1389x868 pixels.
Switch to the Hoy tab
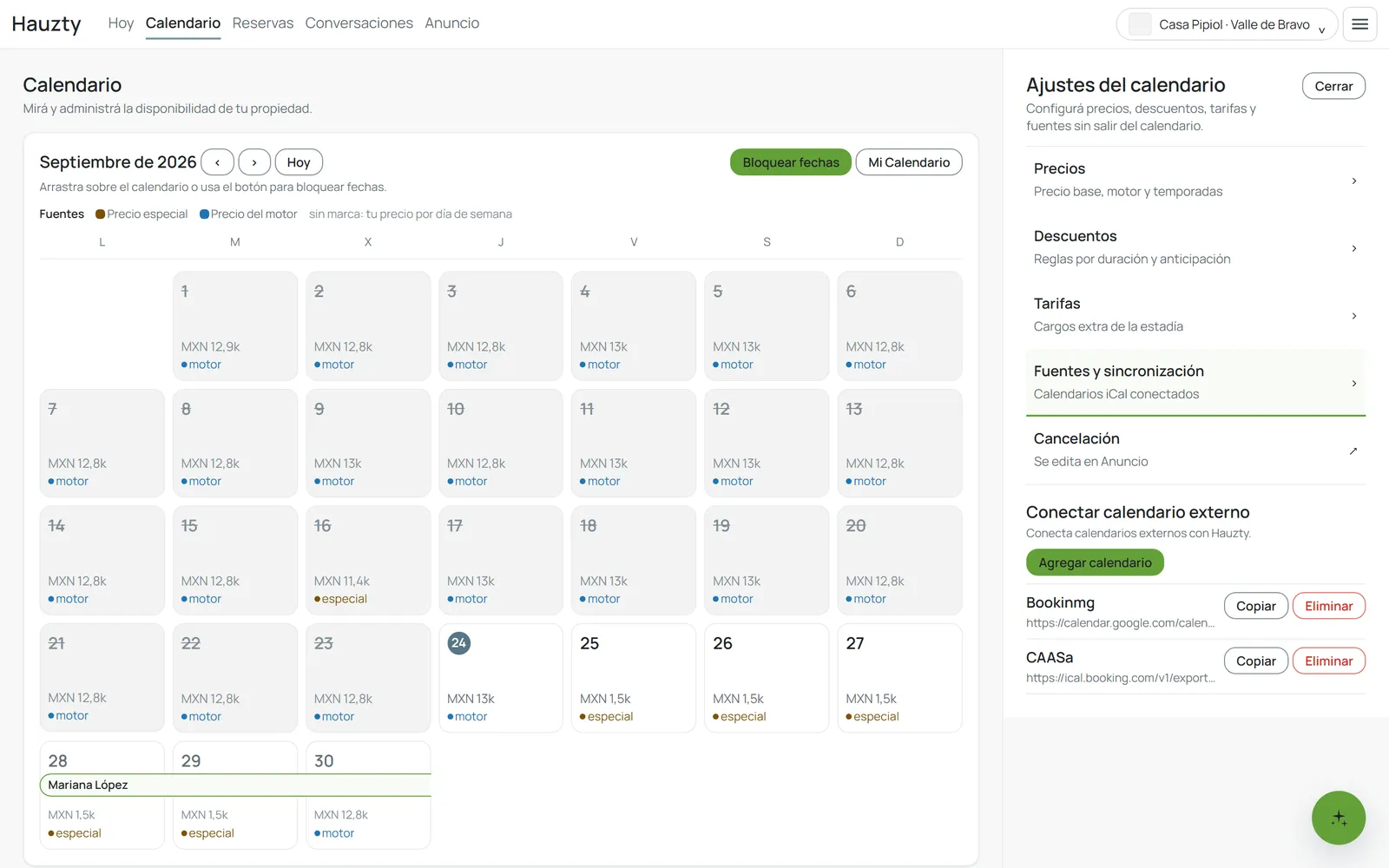tap(121, 23)
